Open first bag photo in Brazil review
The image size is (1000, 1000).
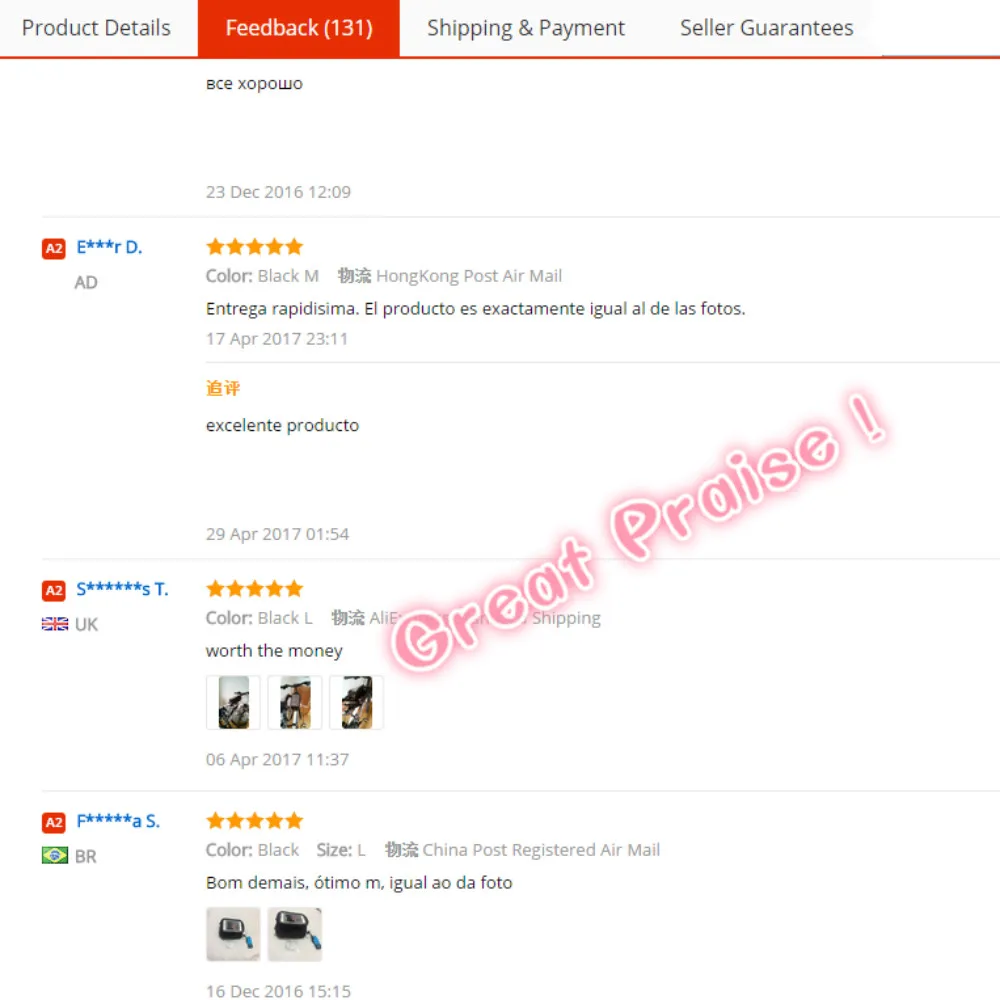point(233,934)
